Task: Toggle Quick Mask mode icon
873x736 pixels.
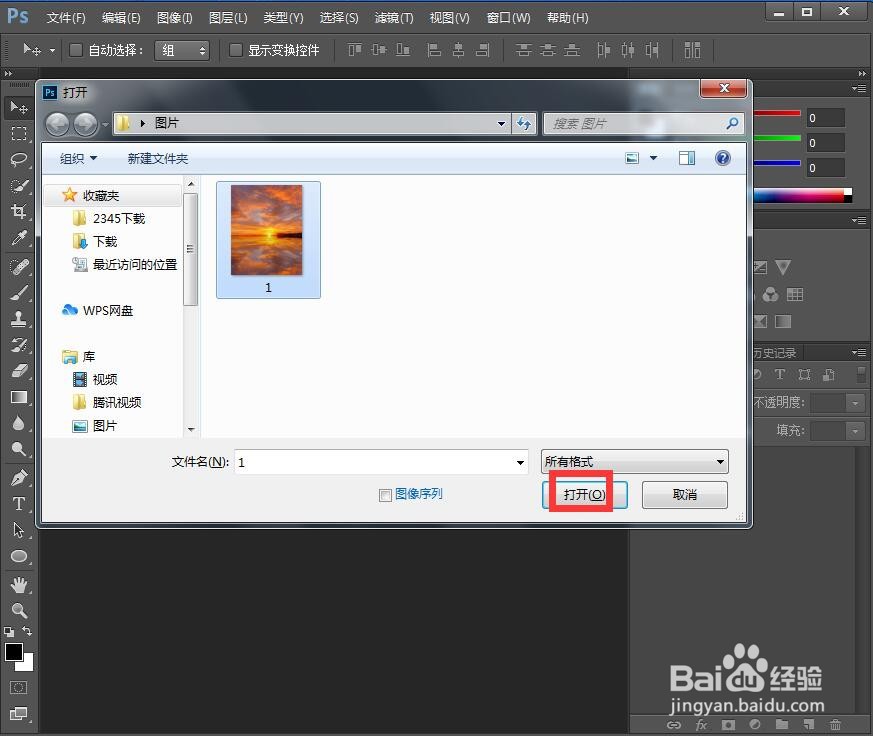Action: coord(18,688)
